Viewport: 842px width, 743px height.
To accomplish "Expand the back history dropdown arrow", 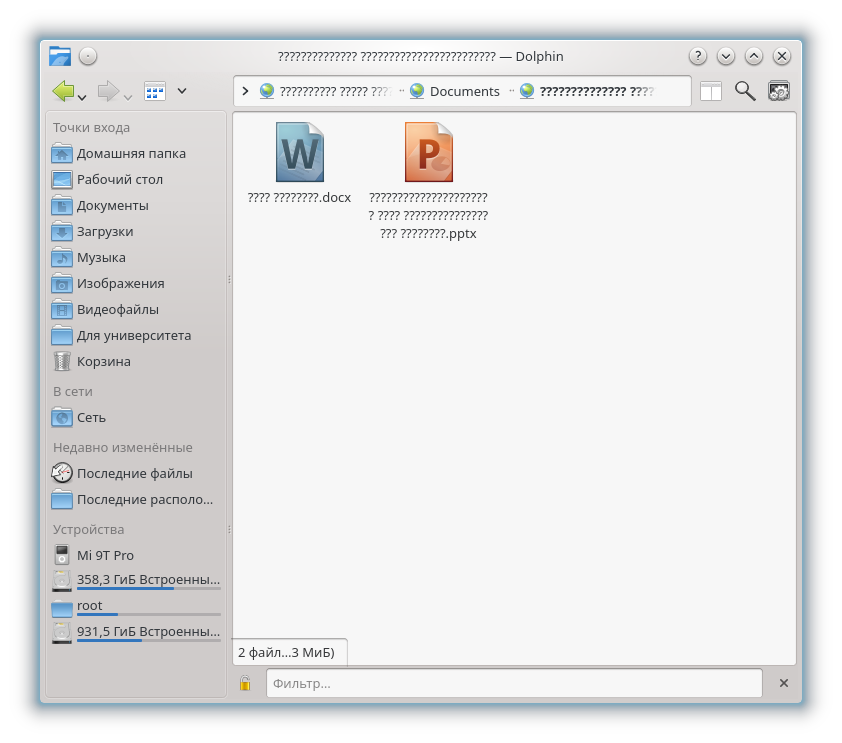I will (x=82, y=97).
